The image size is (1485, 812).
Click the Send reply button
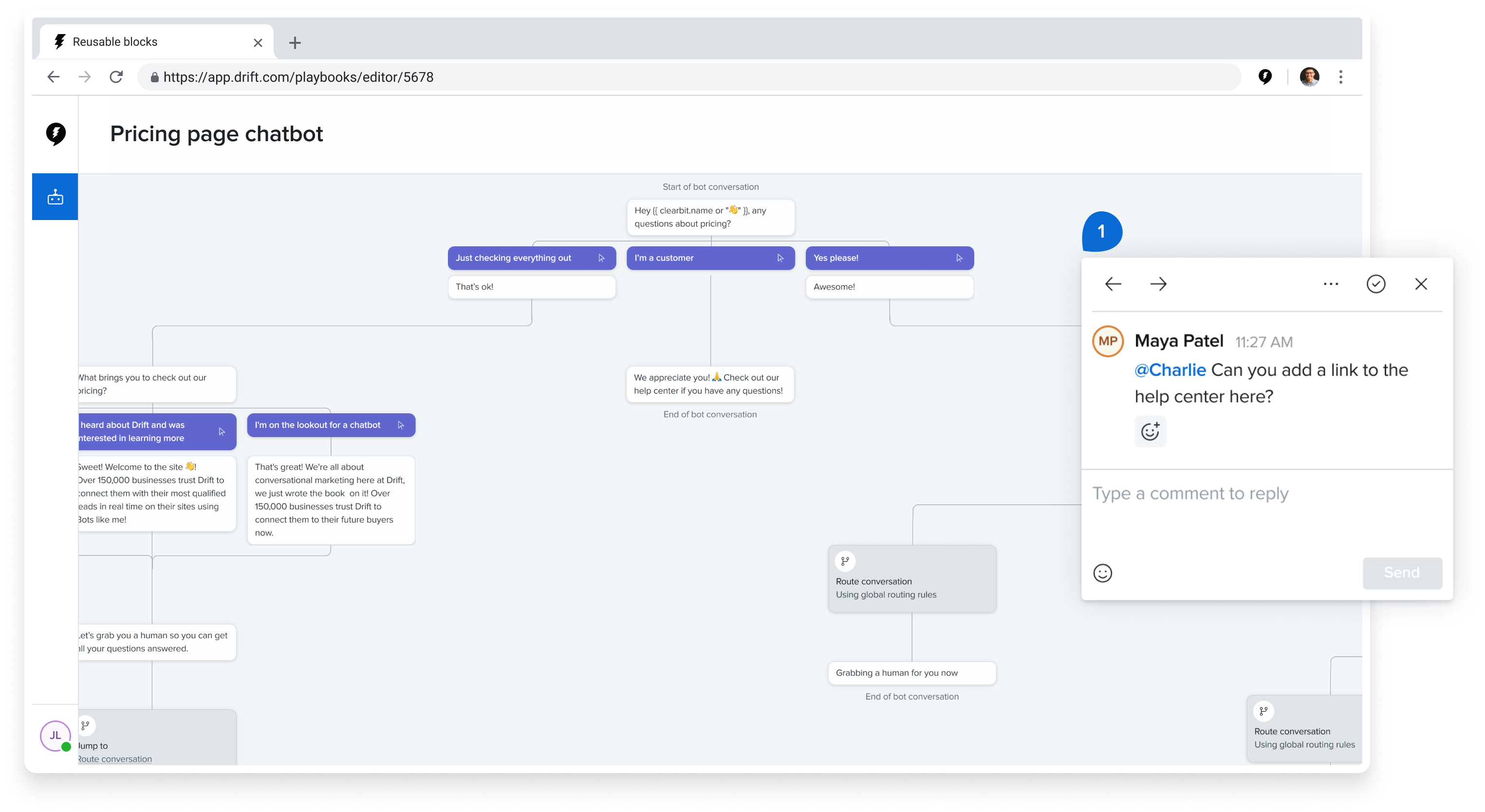[x=1402, y=573]
